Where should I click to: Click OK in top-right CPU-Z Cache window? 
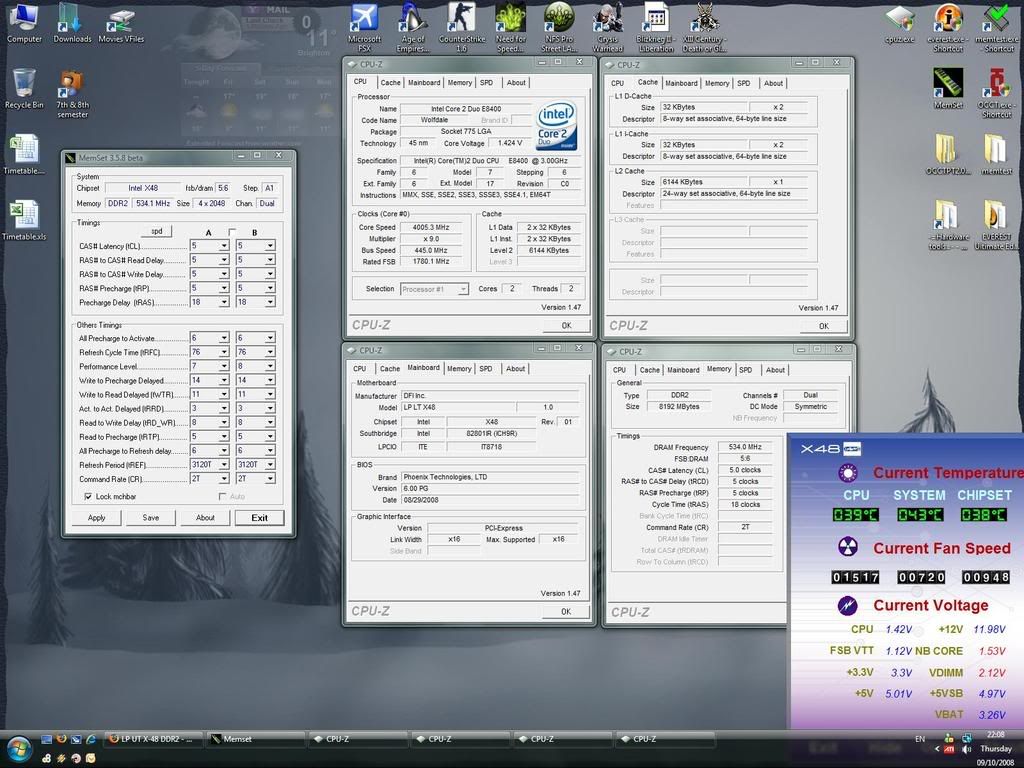click(x=824, y=326)
